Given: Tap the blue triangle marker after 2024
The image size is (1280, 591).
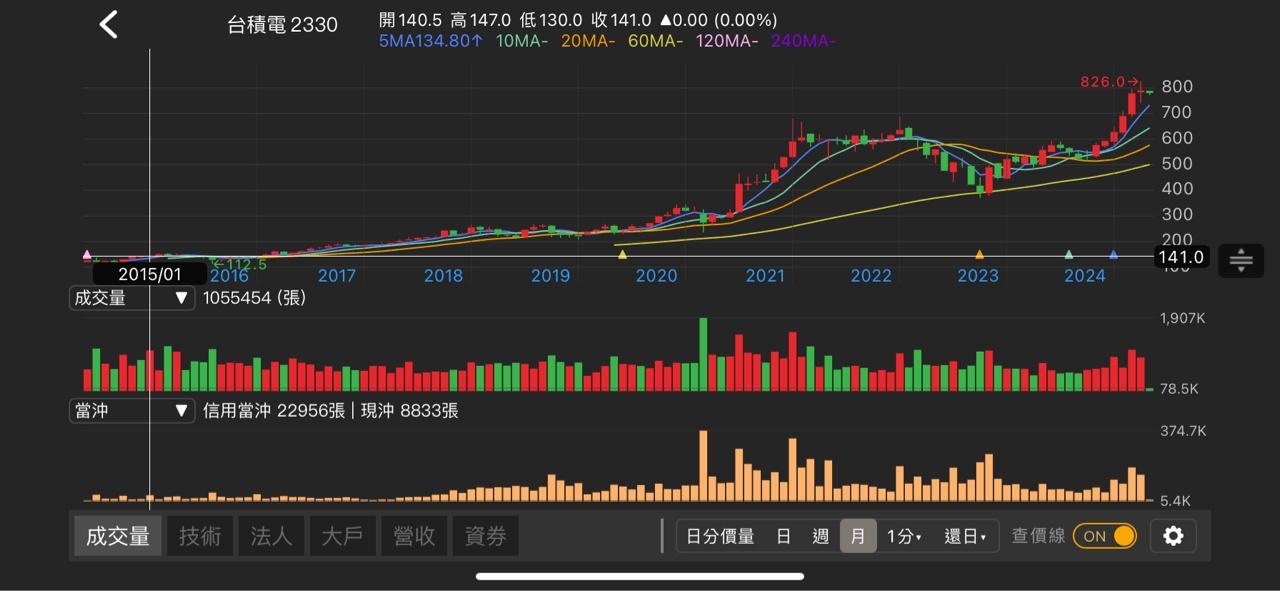Looking at the screenshot, I should pos(1113,255).
